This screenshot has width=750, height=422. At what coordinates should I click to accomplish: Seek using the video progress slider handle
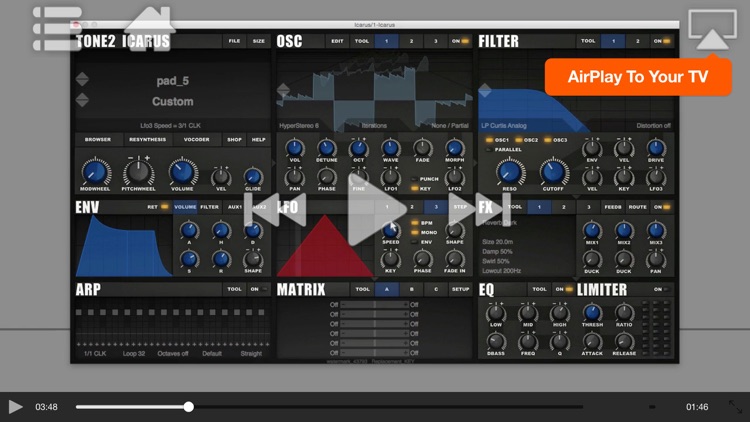tap(188, 407)
